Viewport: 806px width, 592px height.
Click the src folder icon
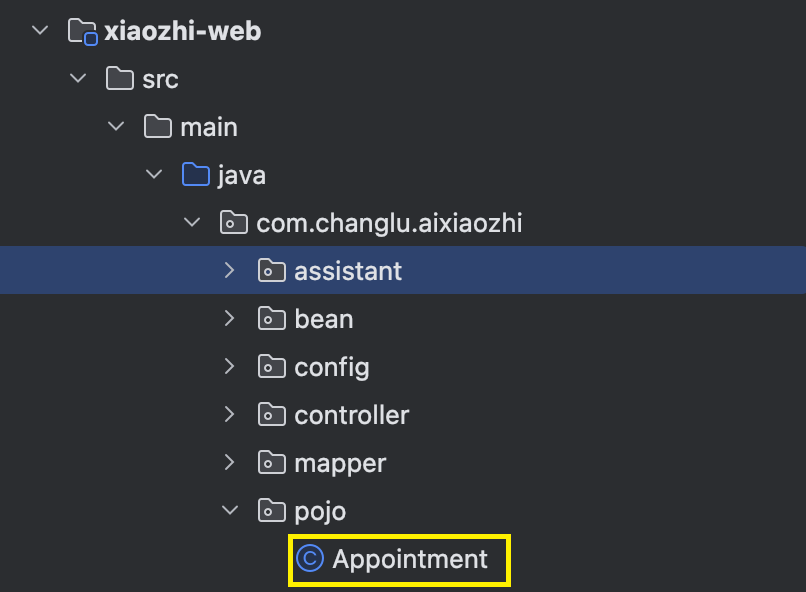pyautogui.click(x=120, y=79)
